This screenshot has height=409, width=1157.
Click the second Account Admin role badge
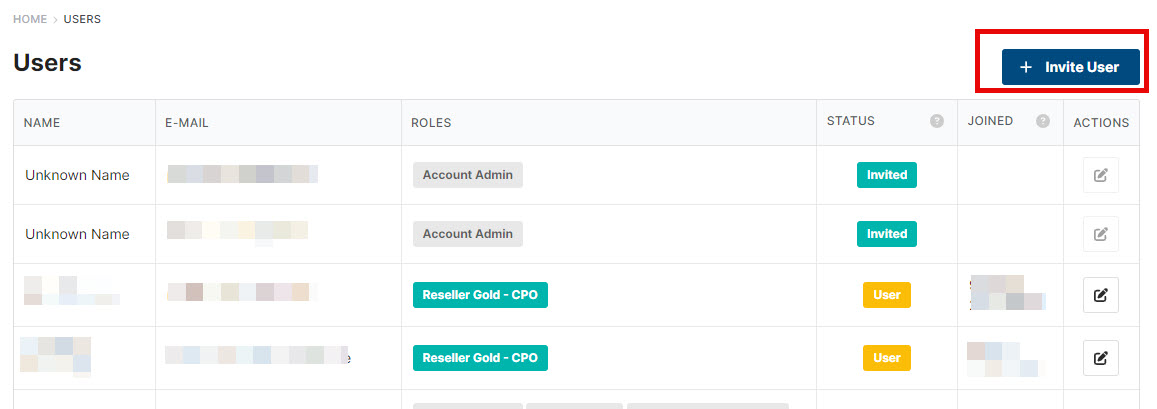pos(468,234)
